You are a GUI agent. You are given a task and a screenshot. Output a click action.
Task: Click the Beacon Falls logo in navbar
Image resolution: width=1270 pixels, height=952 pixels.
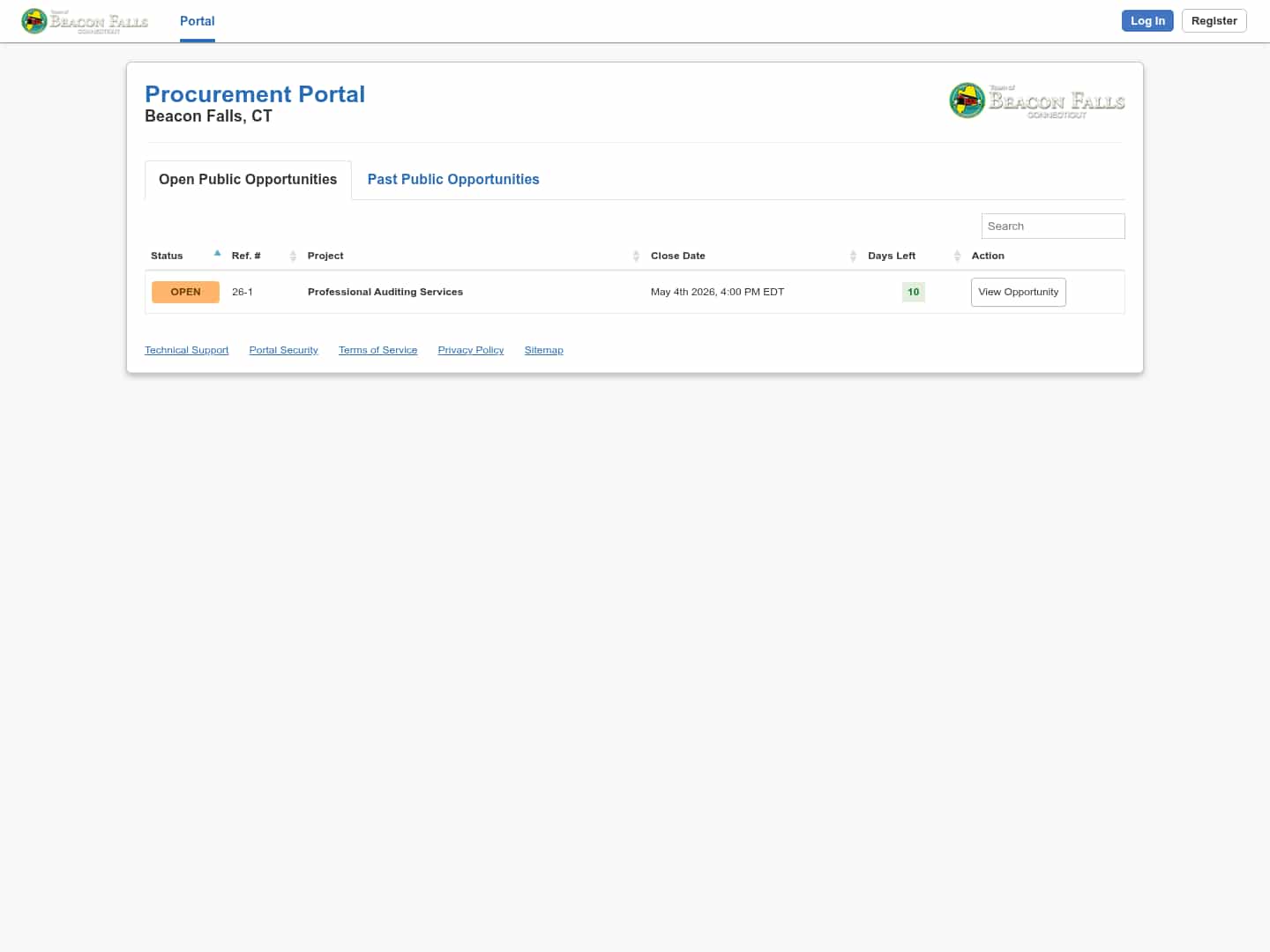pos(85,21)
